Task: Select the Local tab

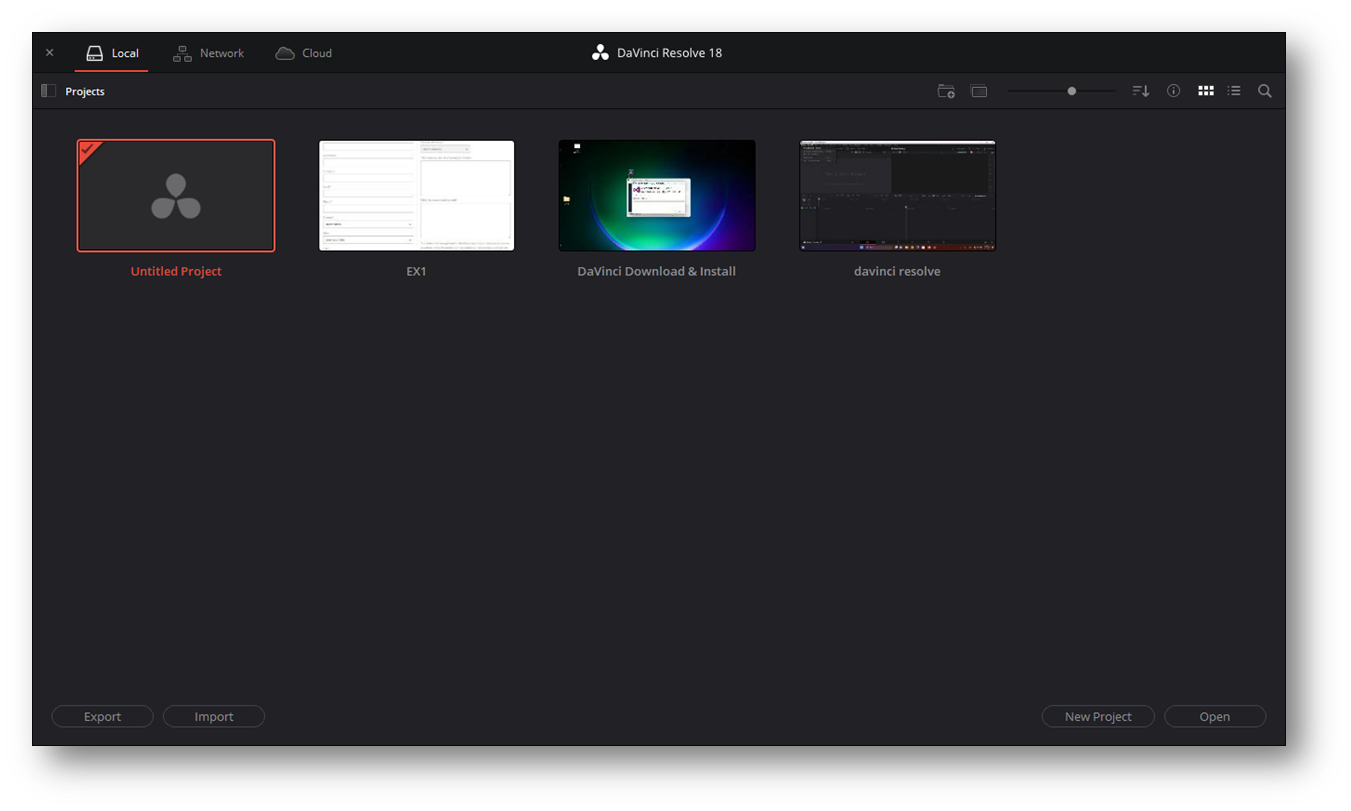Action: tap(111, 52)
